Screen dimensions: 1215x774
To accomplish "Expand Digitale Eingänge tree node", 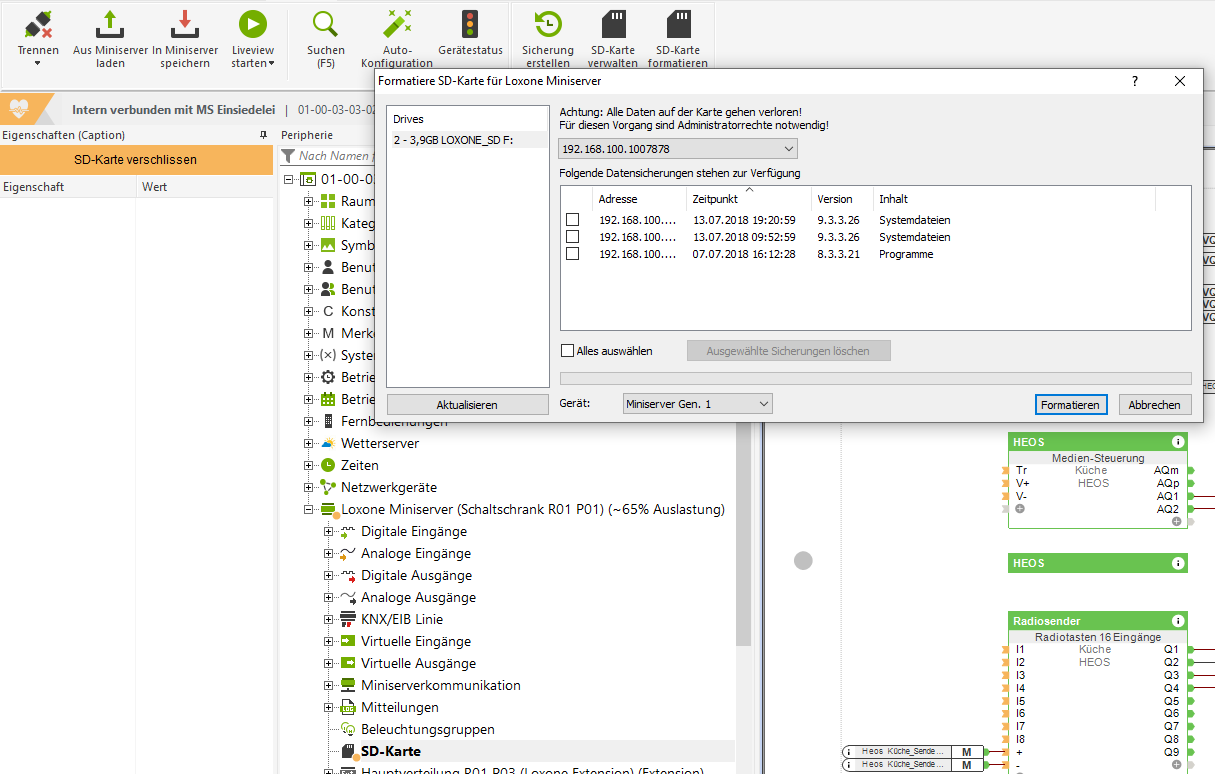I will pos(329,532).
